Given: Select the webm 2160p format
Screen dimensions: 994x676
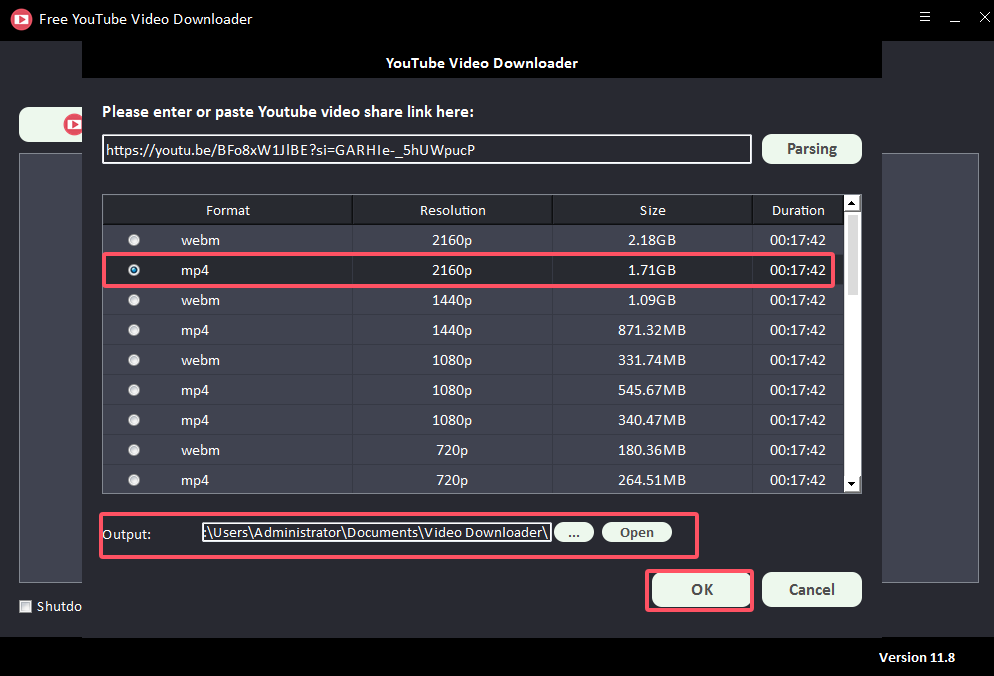Looking at the screenshot, I should pyautogui.click(x=133, y=240).
